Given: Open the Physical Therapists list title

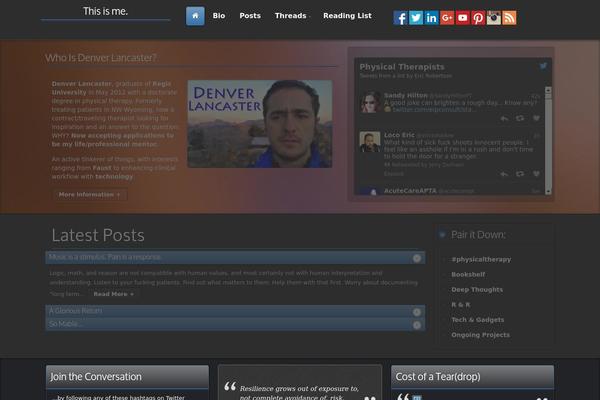Looking at the screenshot, I should [x=402, y=67].
